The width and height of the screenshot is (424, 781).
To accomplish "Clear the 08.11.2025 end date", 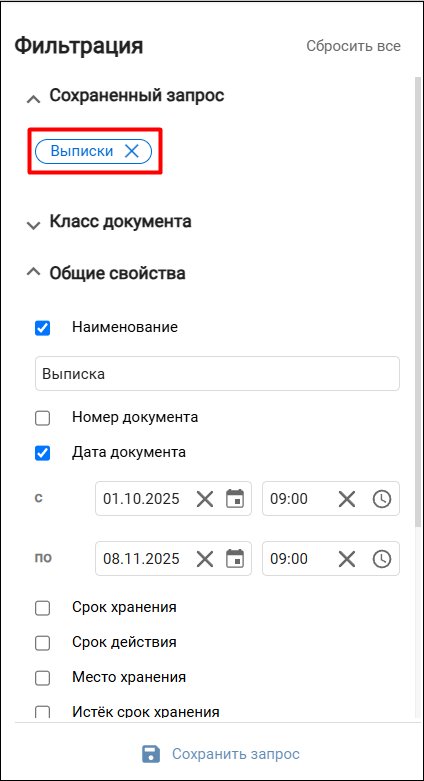I will 205,558.
